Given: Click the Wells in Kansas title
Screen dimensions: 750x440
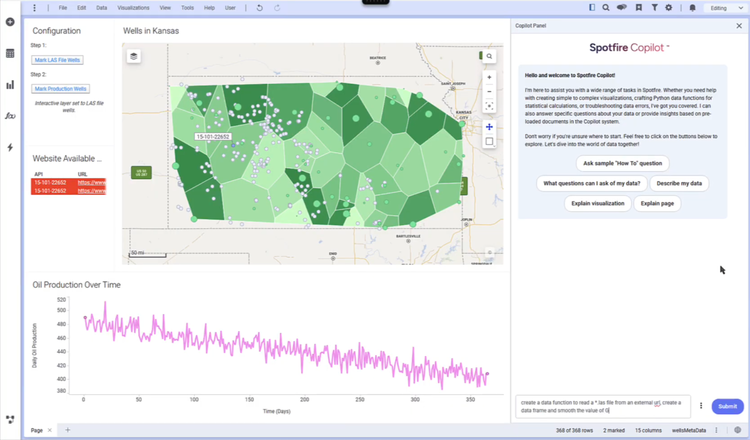Looking at the screenshot, I should click(x=151, y=31).
